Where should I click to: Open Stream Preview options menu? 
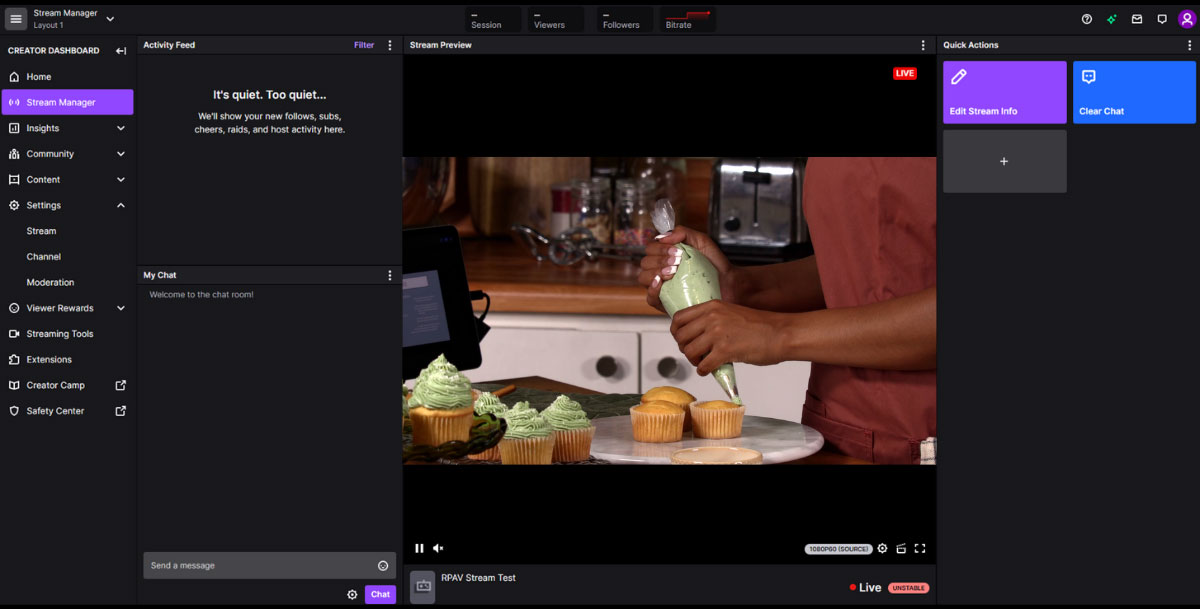[x=923, y=45]
